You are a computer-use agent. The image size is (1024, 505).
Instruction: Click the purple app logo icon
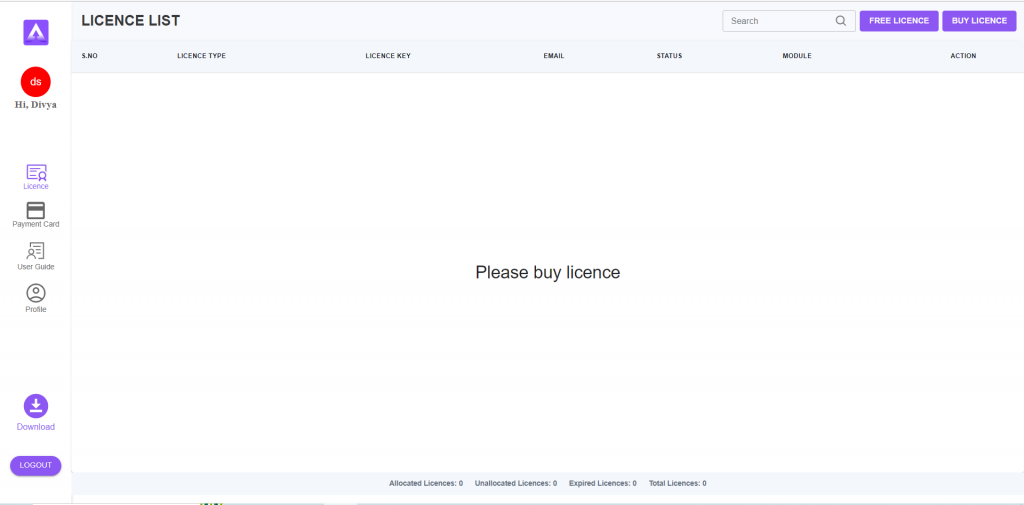point(36,32)
